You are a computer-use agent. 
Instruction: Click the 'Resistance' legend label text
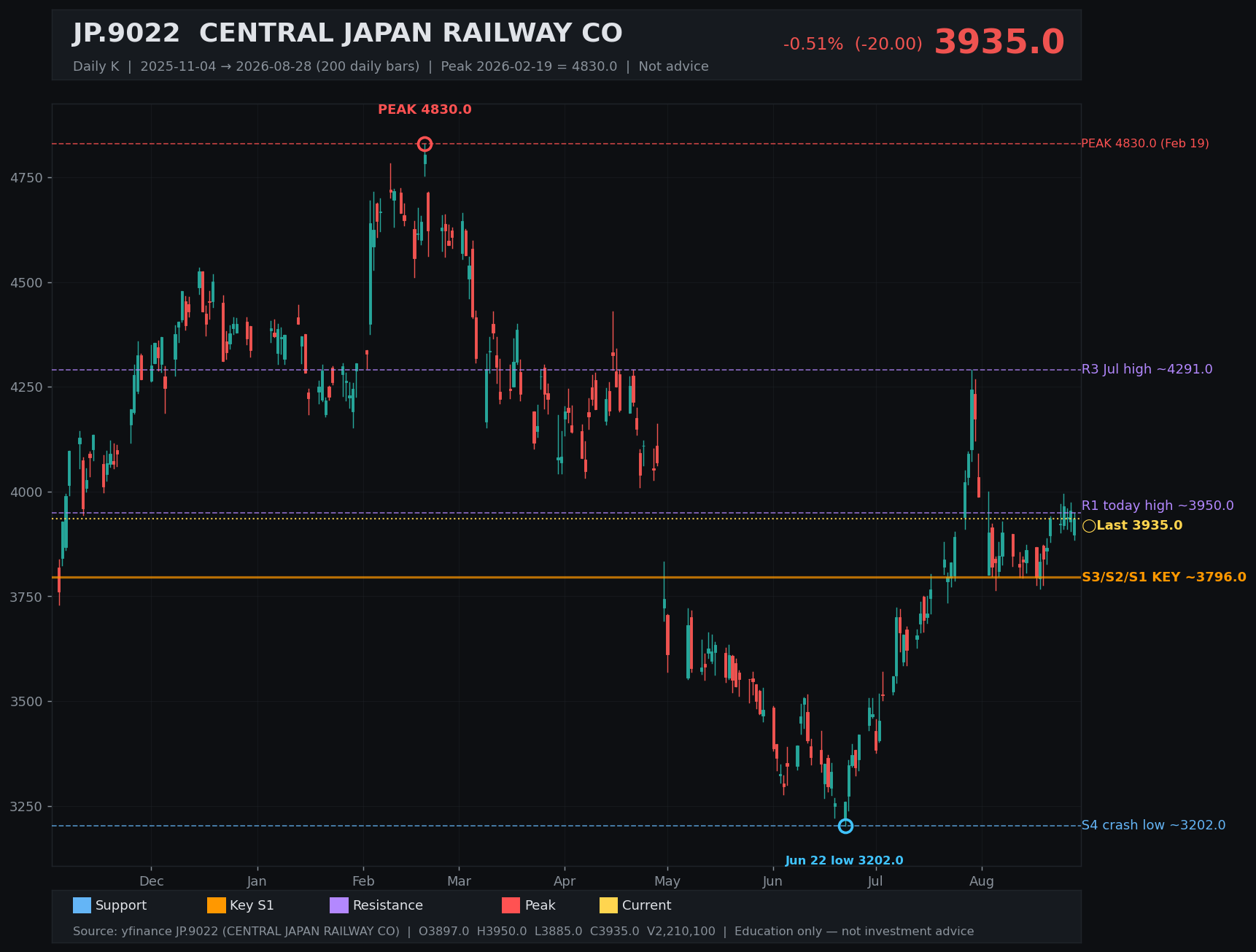388,905
